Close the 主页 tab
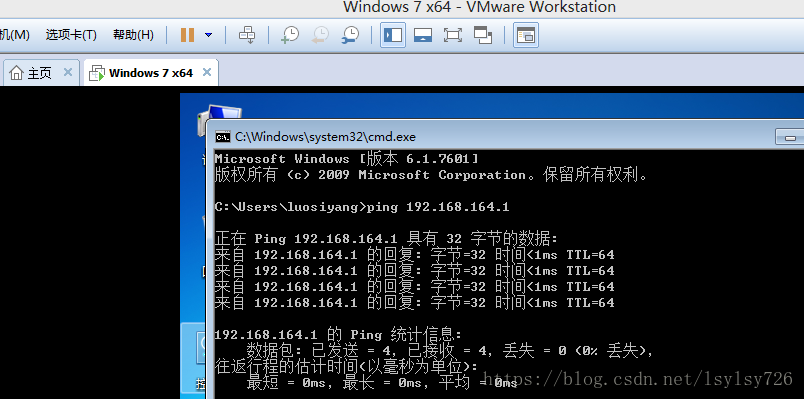804x399 pixels. coord(68,72)
